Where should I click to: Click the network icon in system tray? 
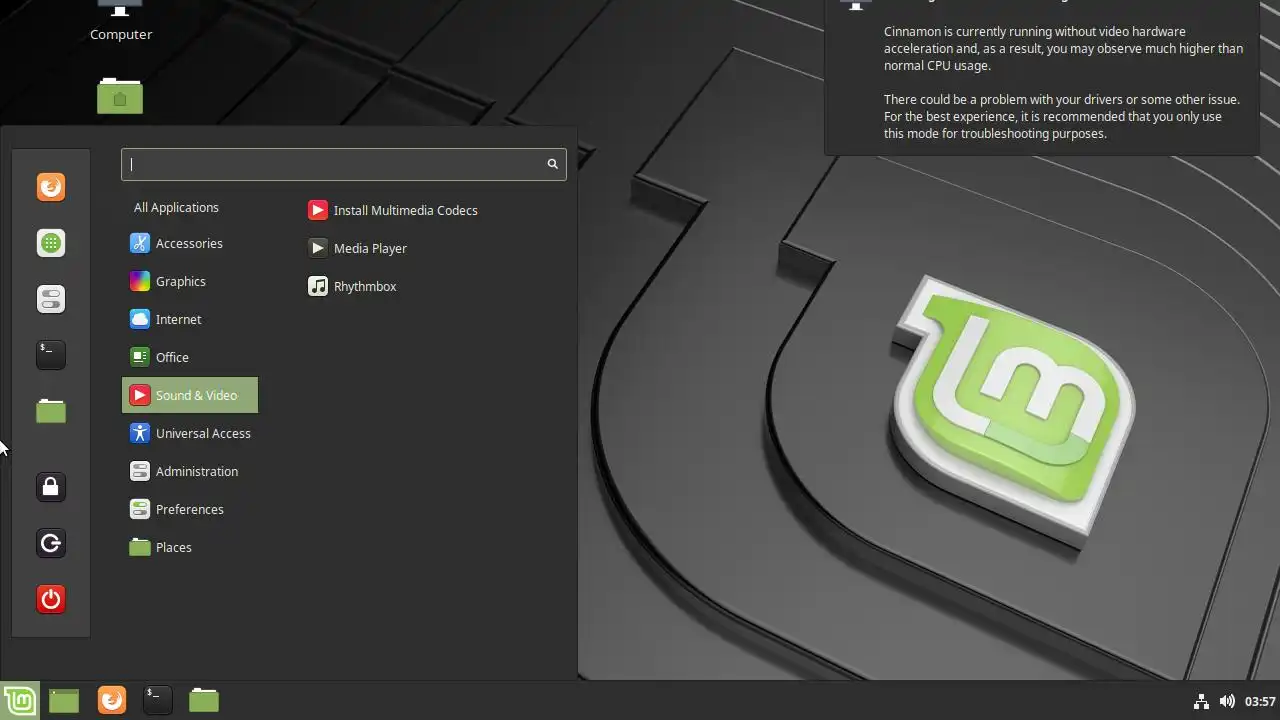1201,701
